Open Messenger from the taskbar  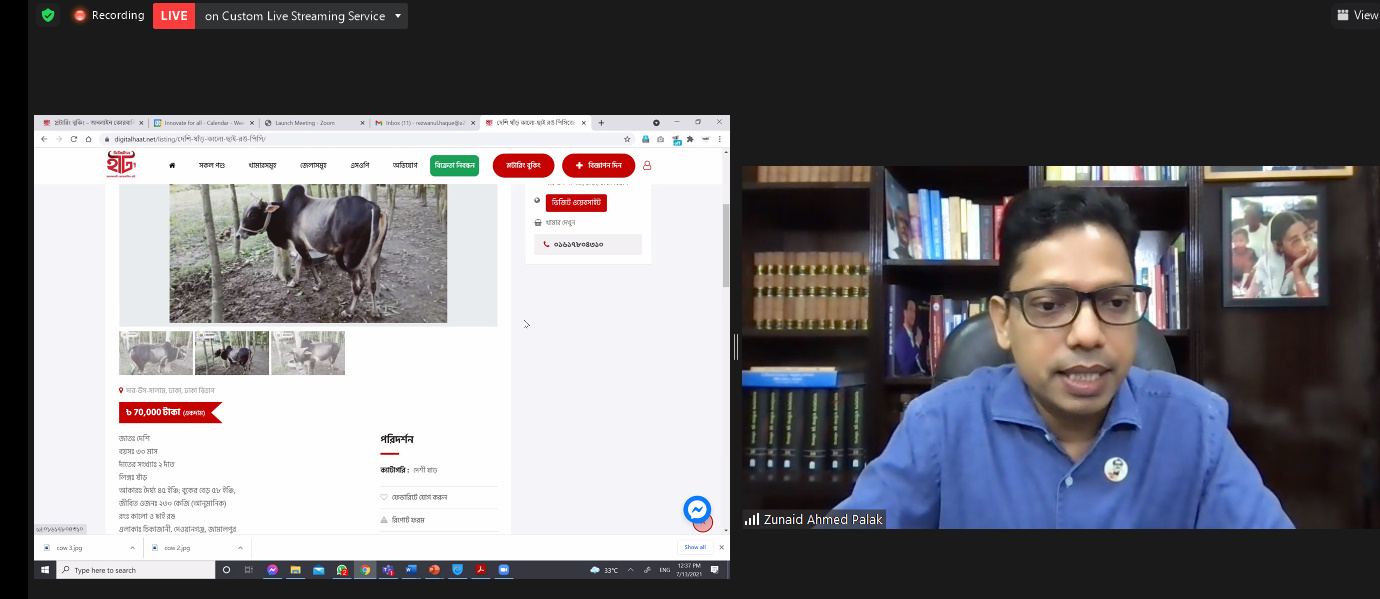point(272,570)
